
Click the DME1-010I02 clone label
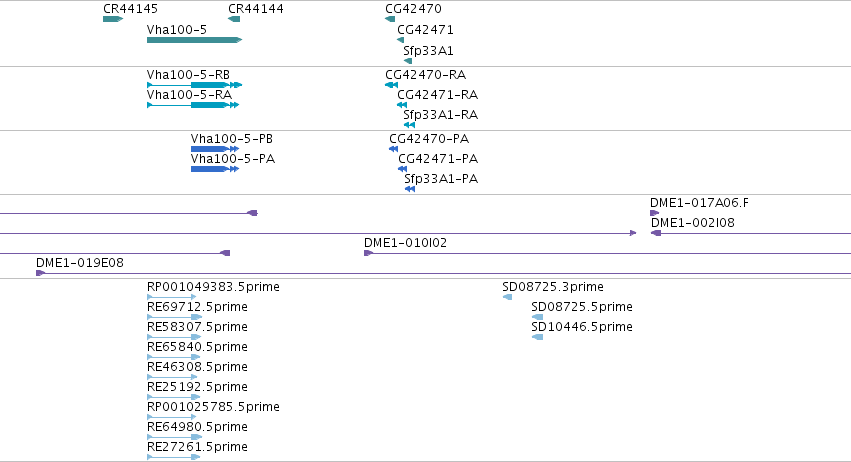pos(405,243)
